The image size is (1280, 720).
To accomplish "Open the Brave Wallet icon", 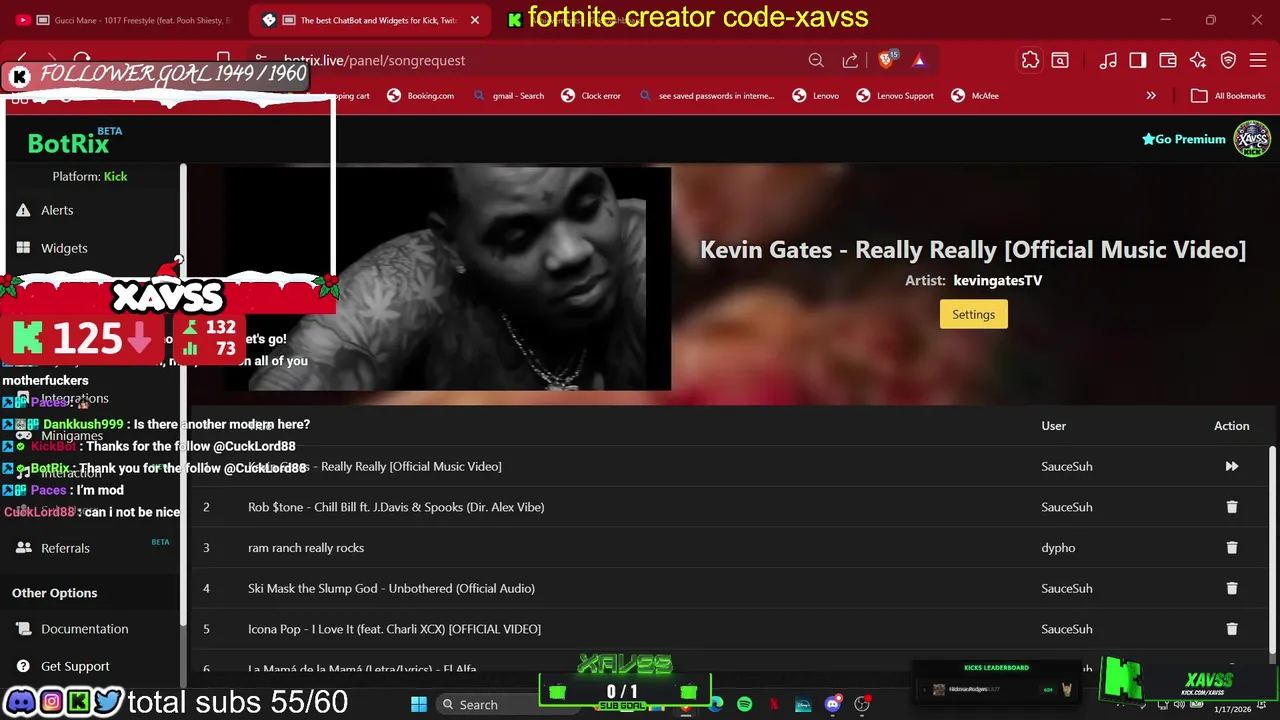I will pos(1168,60).
